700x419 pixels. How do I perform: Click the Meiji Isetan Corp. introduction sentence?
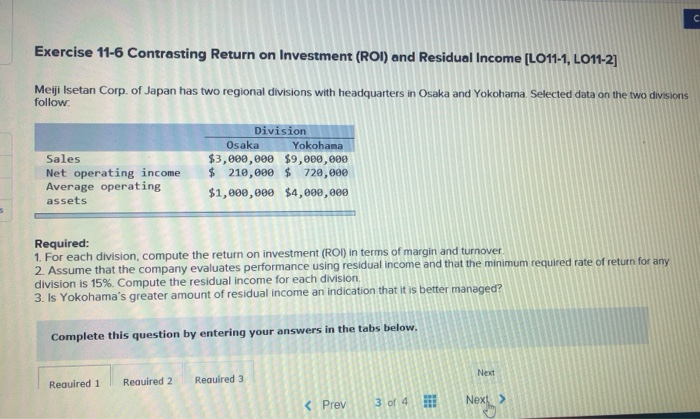click(361, 96)
